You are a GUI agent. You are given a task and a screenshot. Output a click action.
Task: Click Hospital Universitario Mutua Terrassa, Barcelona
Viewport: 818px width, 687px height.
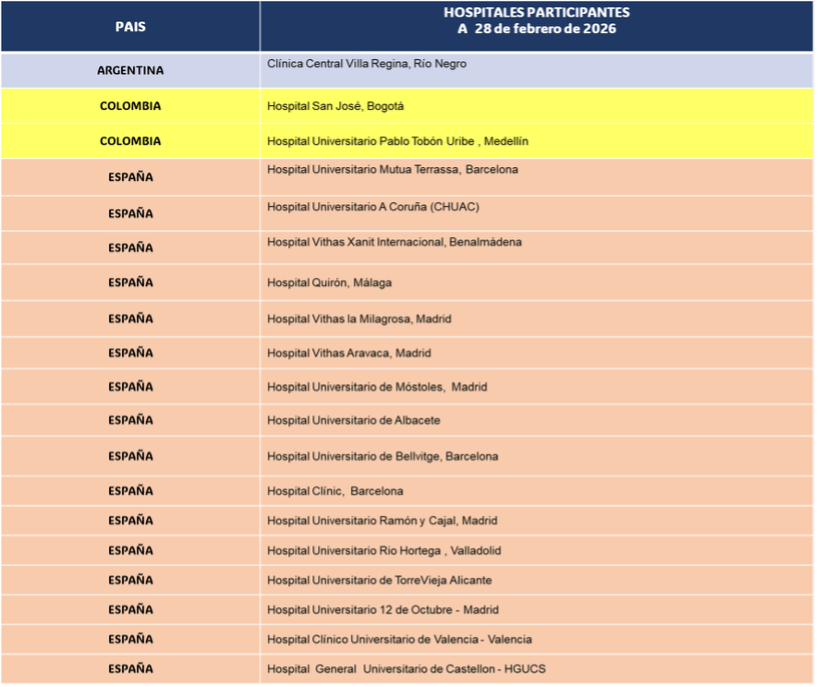(392, 170)
